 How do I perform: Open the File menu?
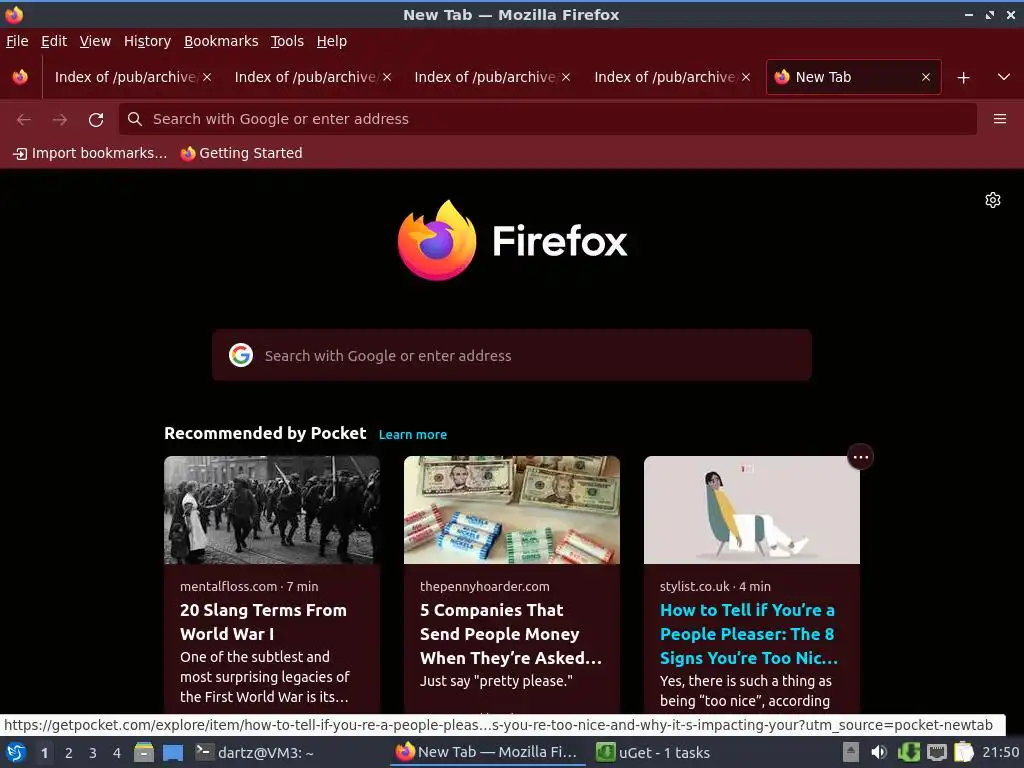(17, 41)
